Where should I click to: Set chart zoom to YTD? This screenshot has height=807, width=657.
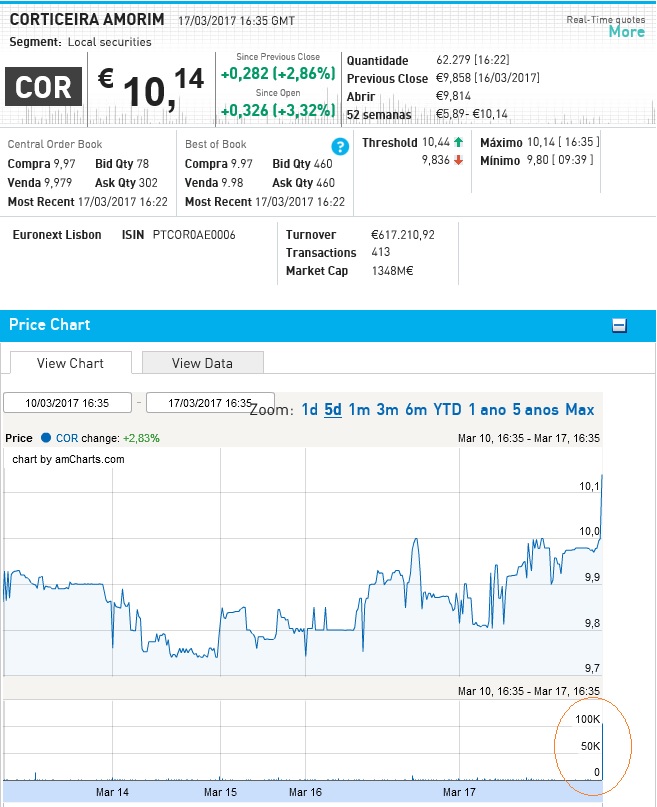coord(447,410)
